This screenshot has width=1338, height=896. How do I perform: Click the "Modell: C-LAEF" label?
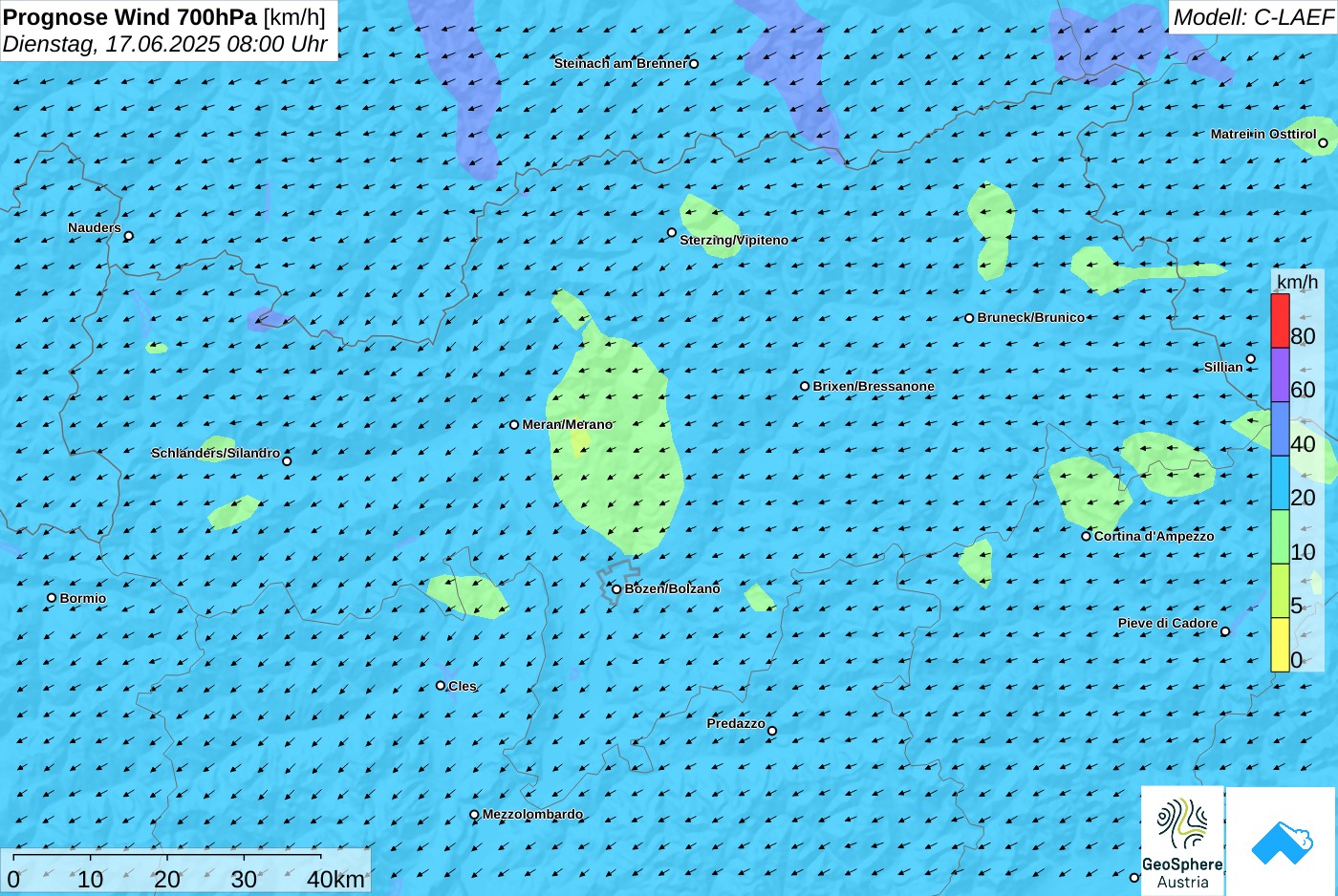point(1253,17)
